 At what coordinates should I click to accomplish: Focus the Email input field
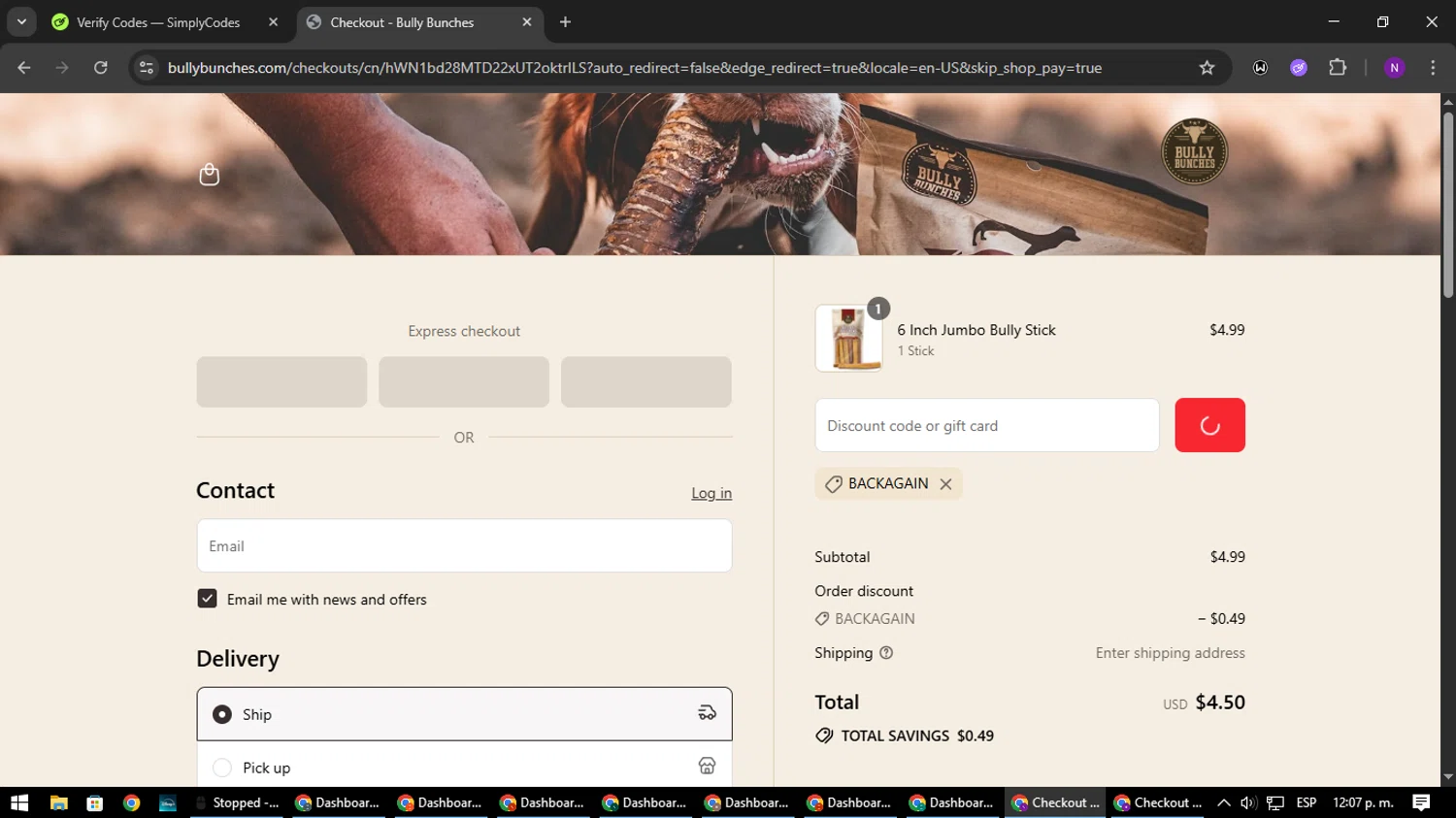(x=464, y=545)
